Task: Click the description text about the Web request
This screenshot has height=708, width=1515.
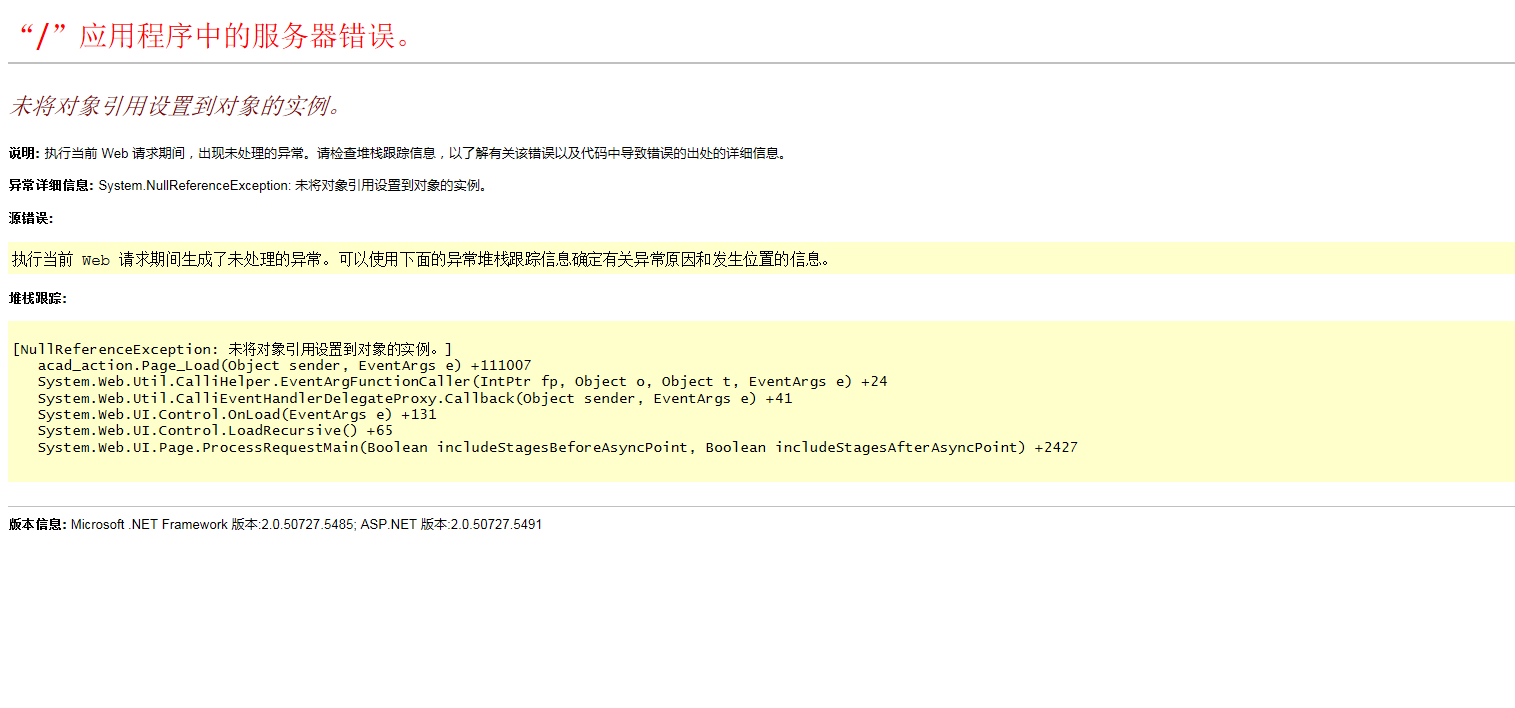Action: click(415, 153)
